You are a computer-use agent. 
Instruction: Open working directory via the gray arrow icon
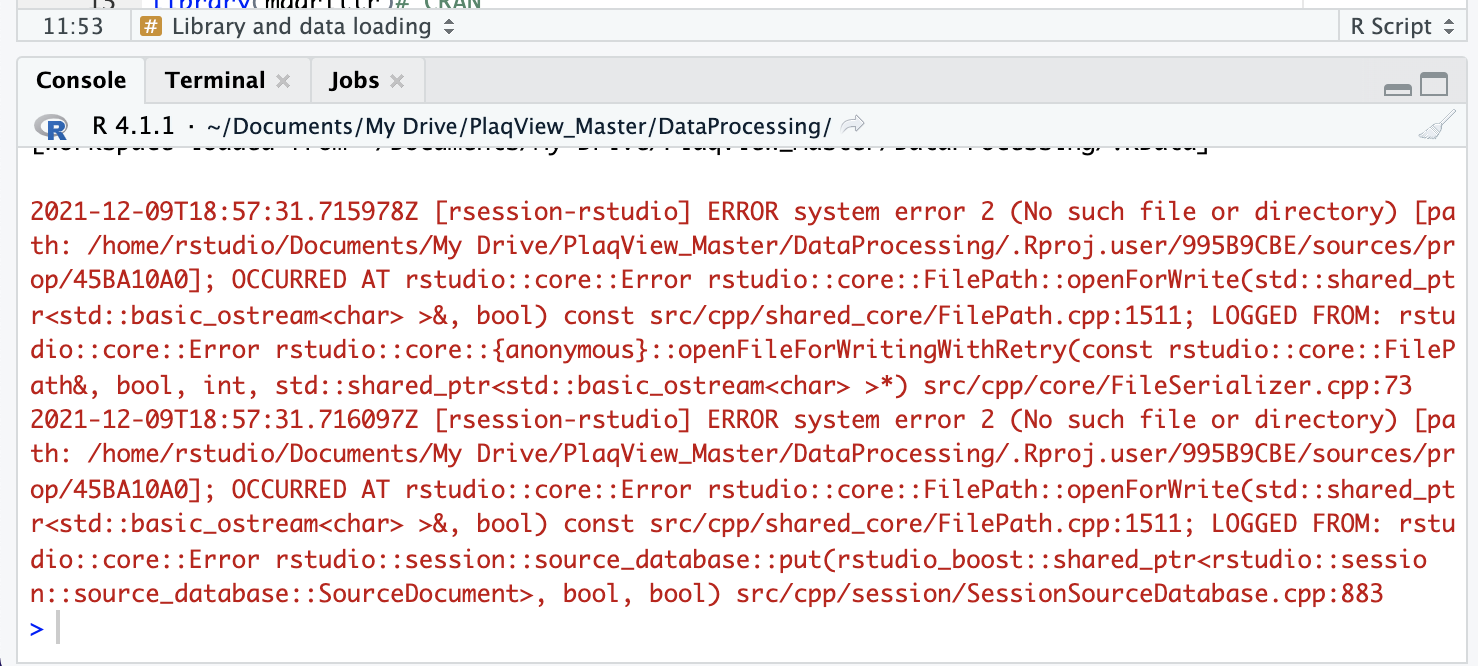pyautogui.click(x=852, y=123)
